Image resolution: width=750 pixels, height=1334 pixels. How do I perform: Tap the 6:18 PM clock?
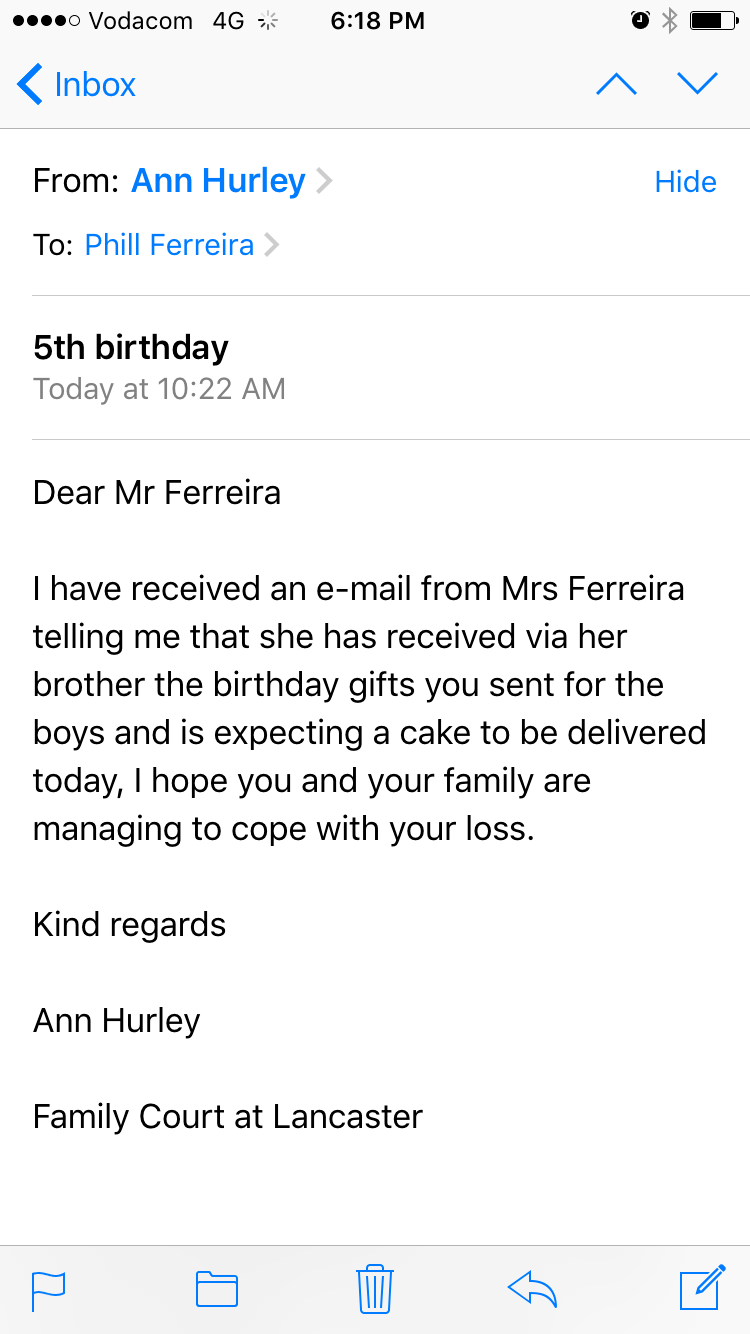click(377, 21)
